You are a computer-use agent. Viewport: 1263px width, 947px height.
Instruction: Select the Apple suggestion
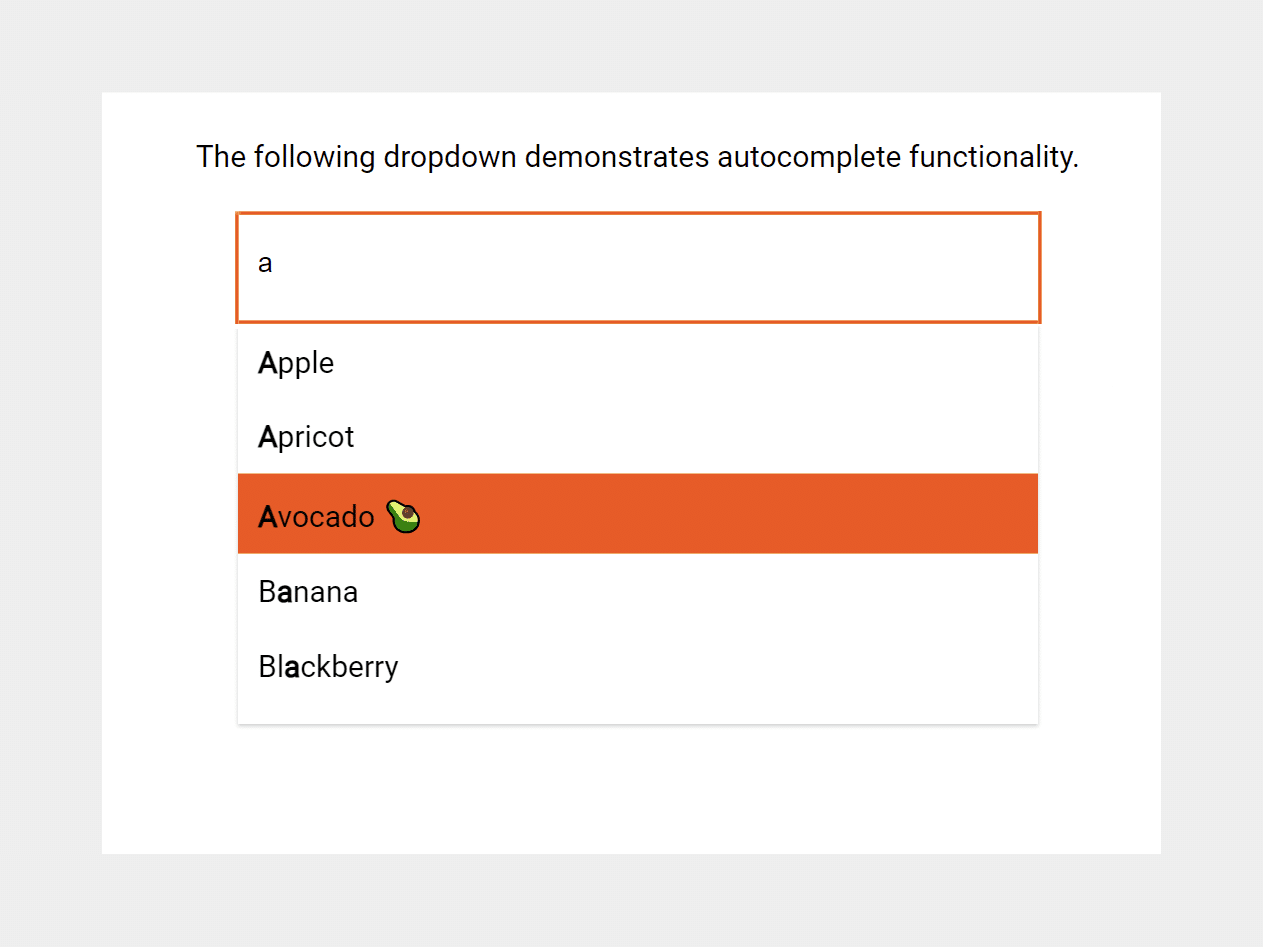pos(296,363)
